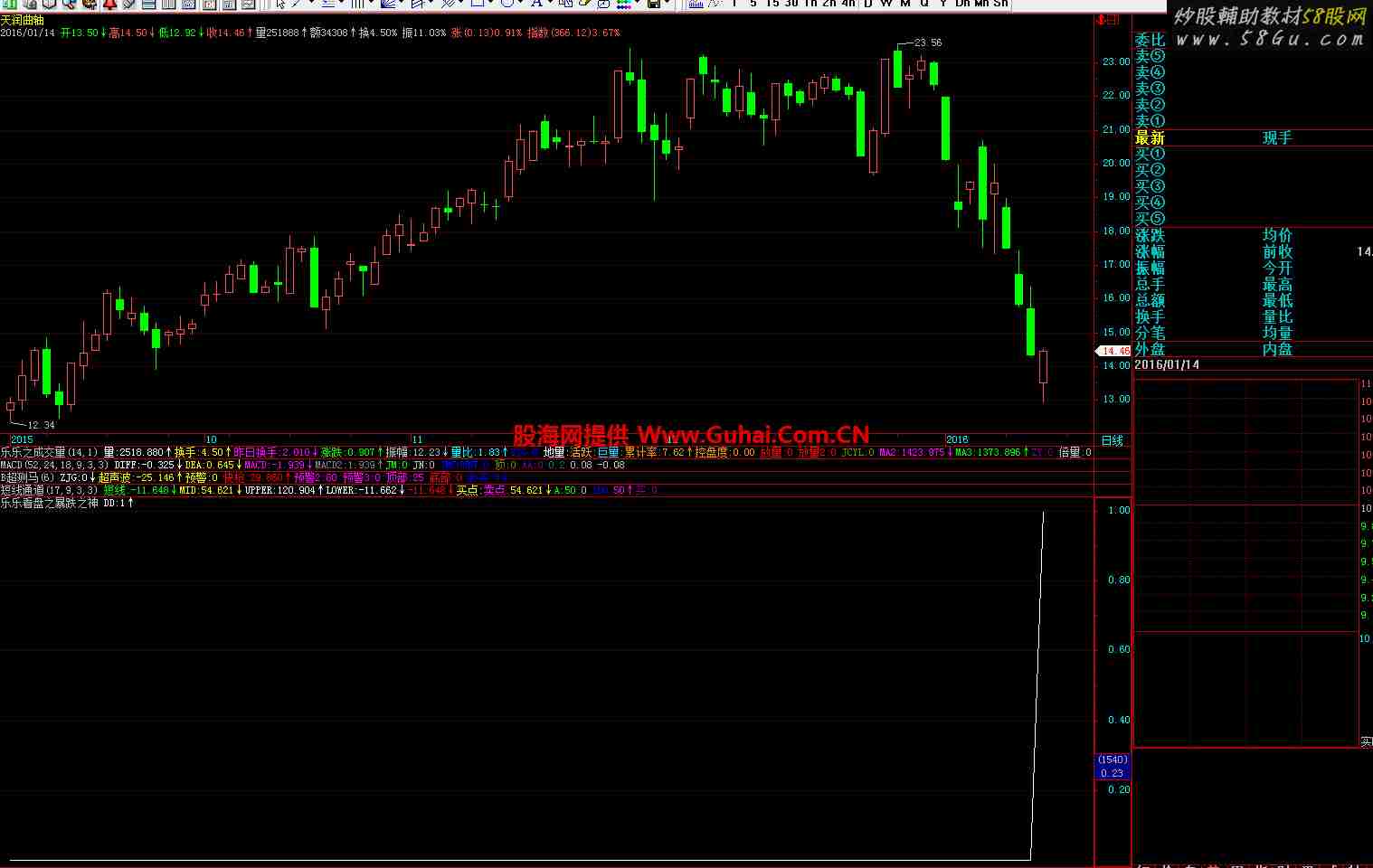Click the amplitude value 振11.03%
The height and width of the screenshot is (868, 1373).
click(x=424, y=33)
